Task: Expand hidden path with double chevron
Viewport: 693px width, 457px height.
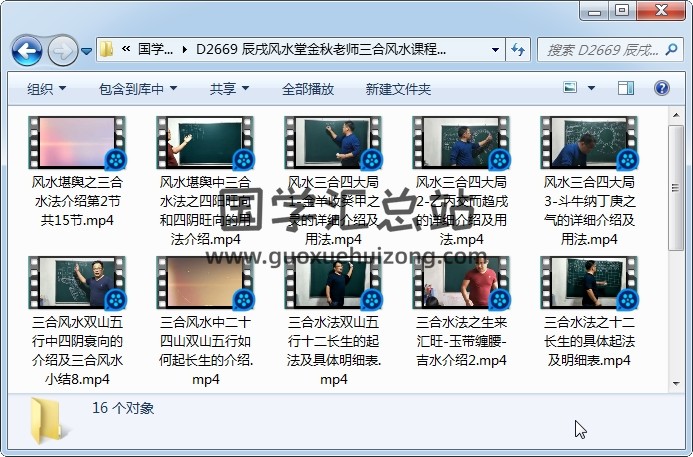Action: [x=126, y=49]
